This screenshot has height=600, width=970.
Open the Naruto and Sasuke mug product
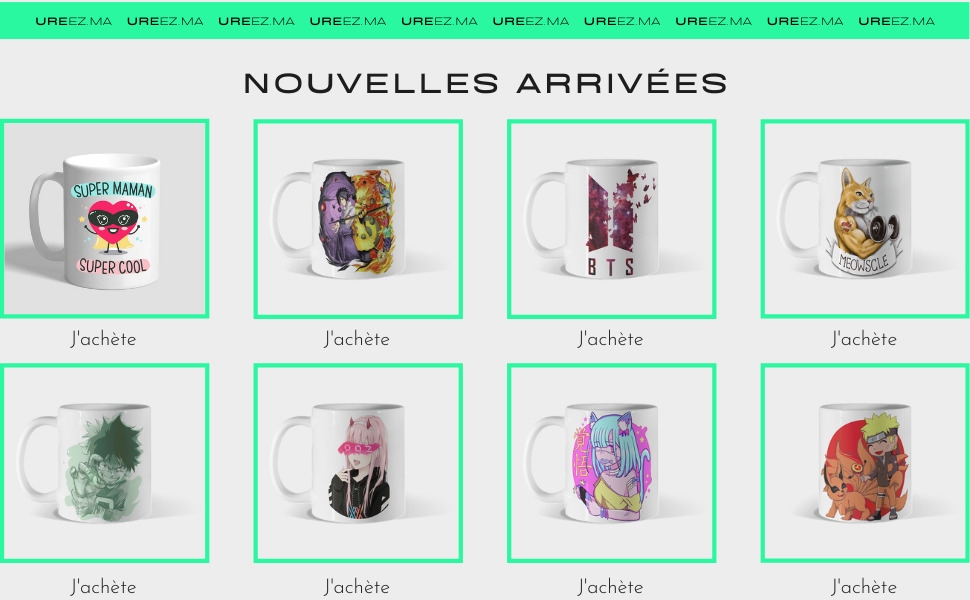click(x=358, y=219)
